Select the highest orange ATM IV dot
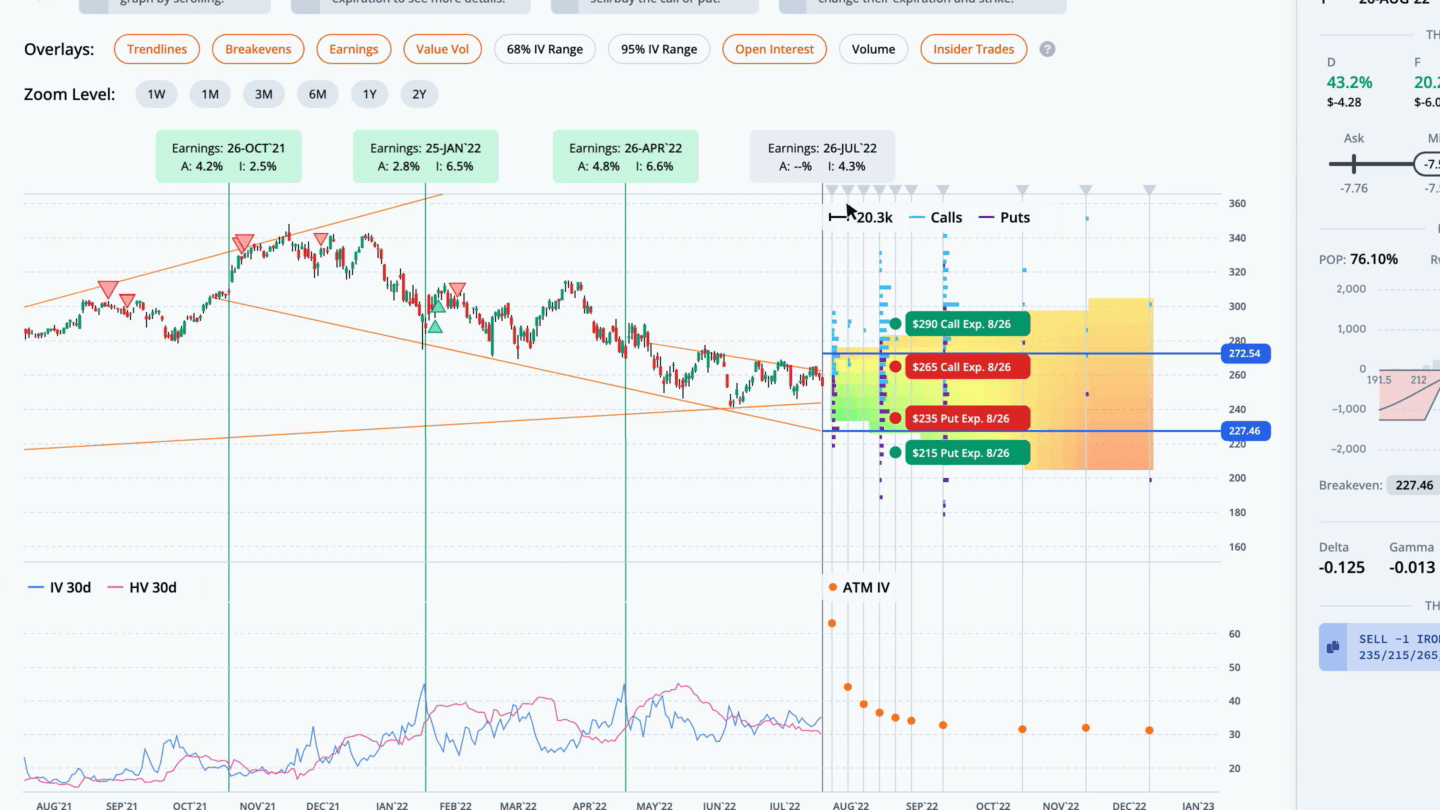1440x810 pixels. point(832,623)
